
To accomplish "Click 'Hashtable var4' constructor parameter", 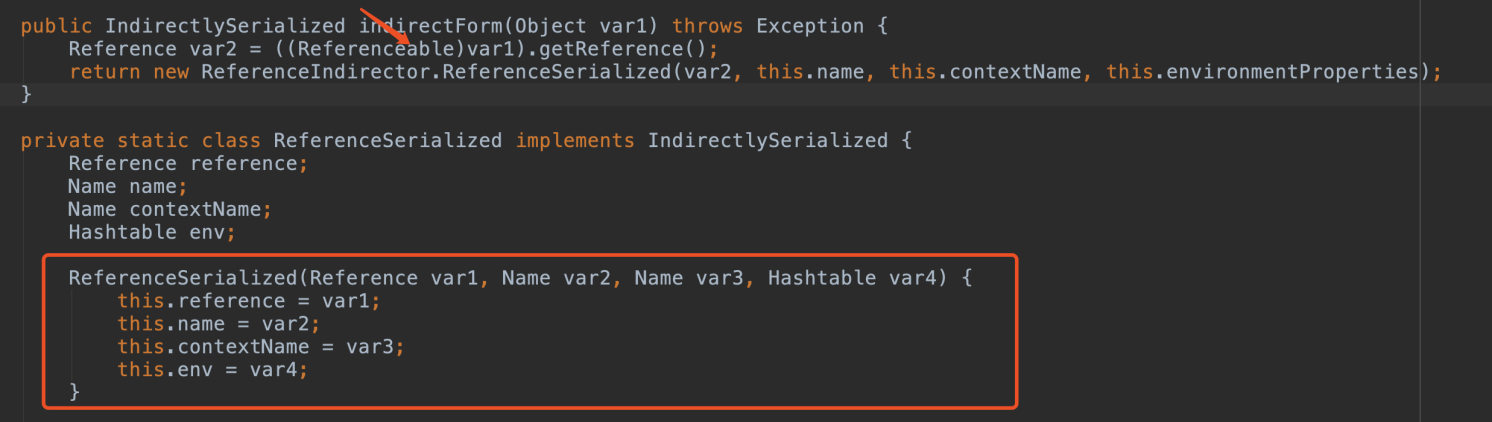I will tap(855, 278).
